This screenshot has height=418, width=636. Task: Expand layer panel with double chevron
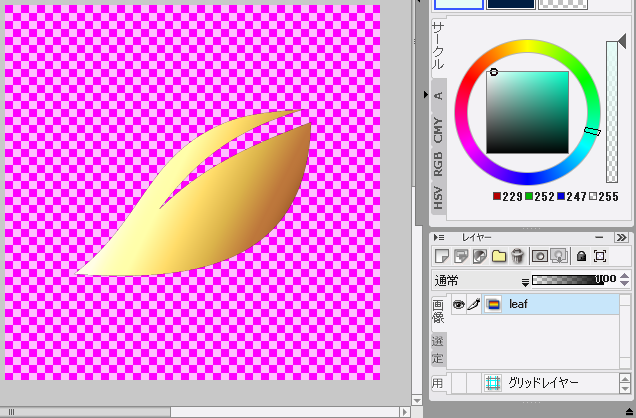(621, 237)
